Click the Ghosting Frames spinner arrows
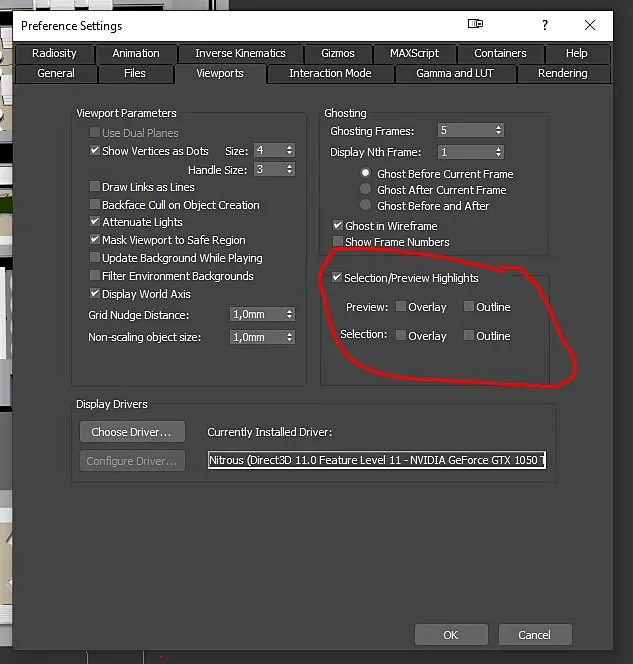 pos(498,130)
